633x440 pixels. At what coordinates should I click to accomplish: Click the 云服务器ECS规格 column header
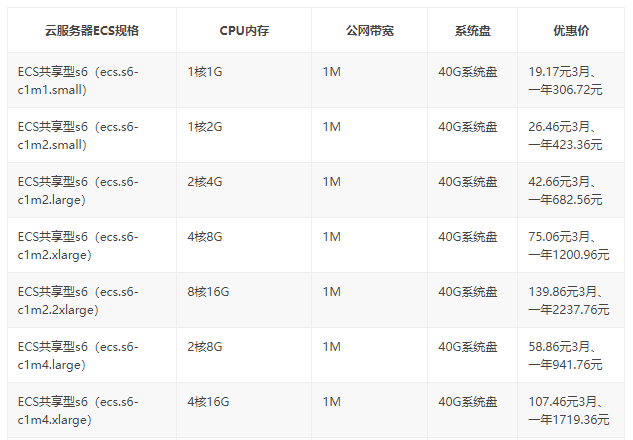[92, 31]
